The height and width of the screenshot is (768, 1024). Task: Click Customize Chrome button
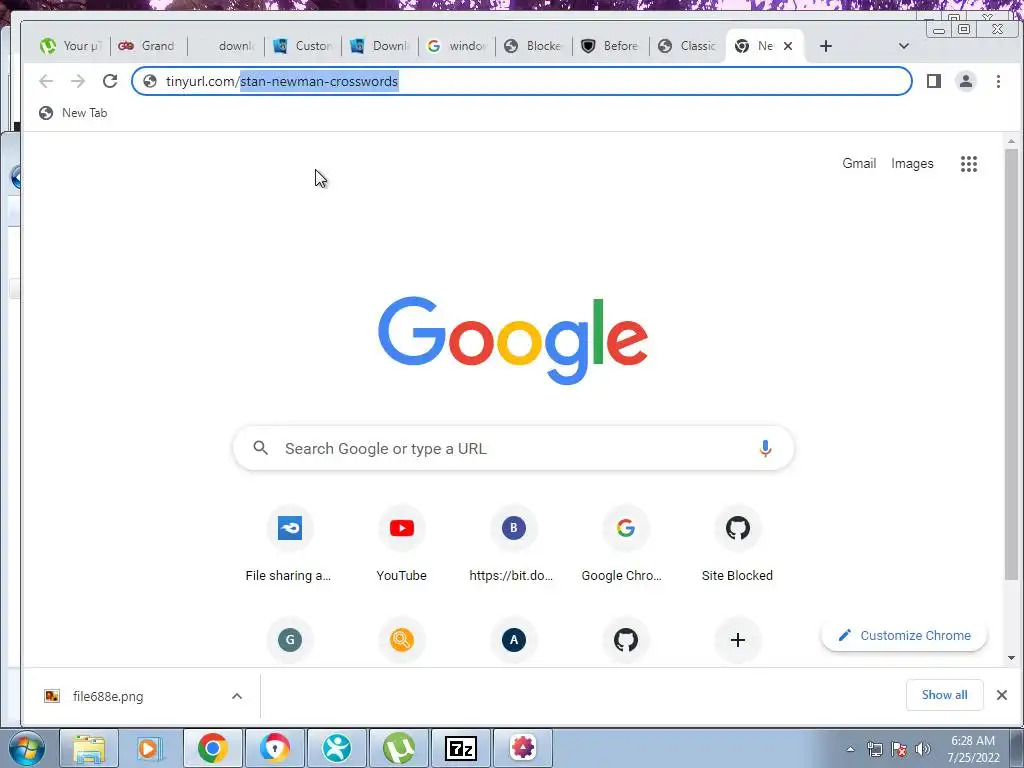(904, 635)
